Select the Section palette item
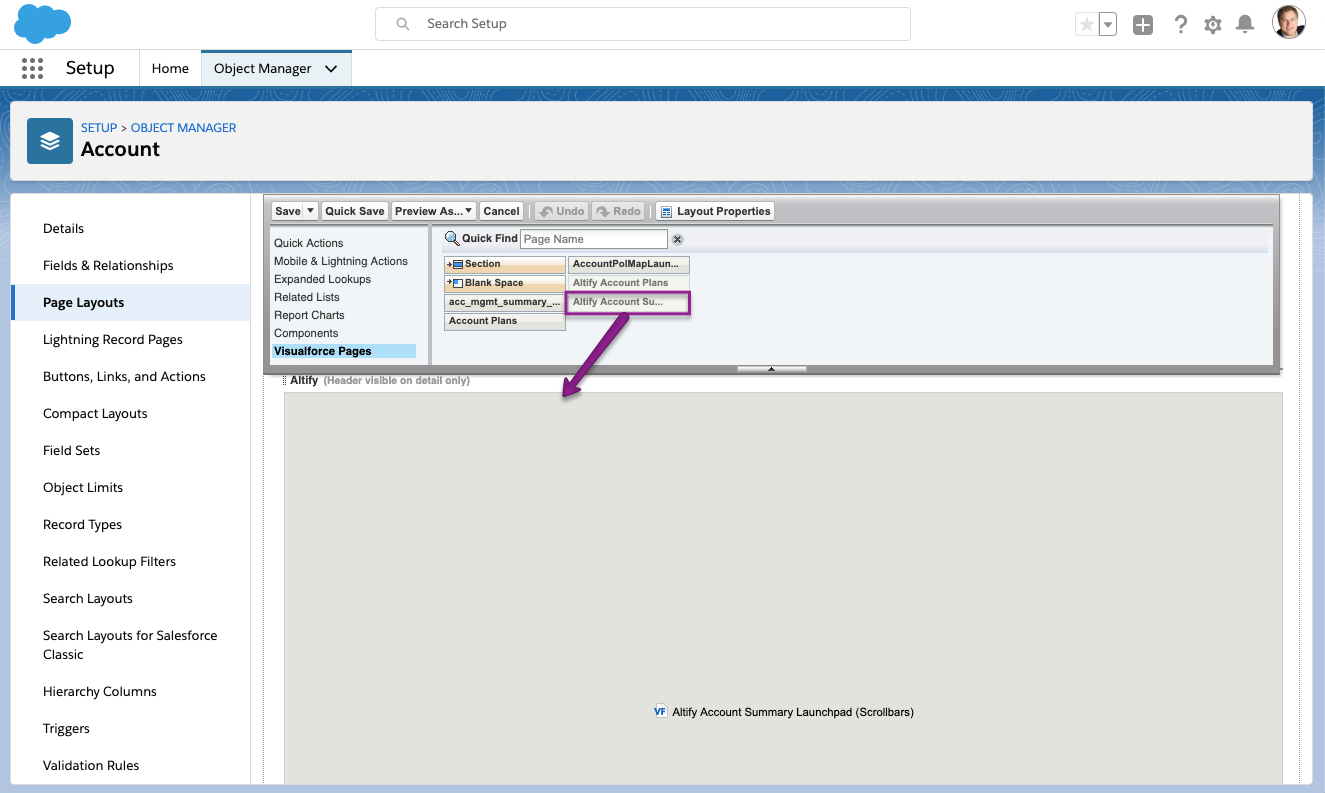The width and height of the screenshot is (1325, 793). click(505, 264)
